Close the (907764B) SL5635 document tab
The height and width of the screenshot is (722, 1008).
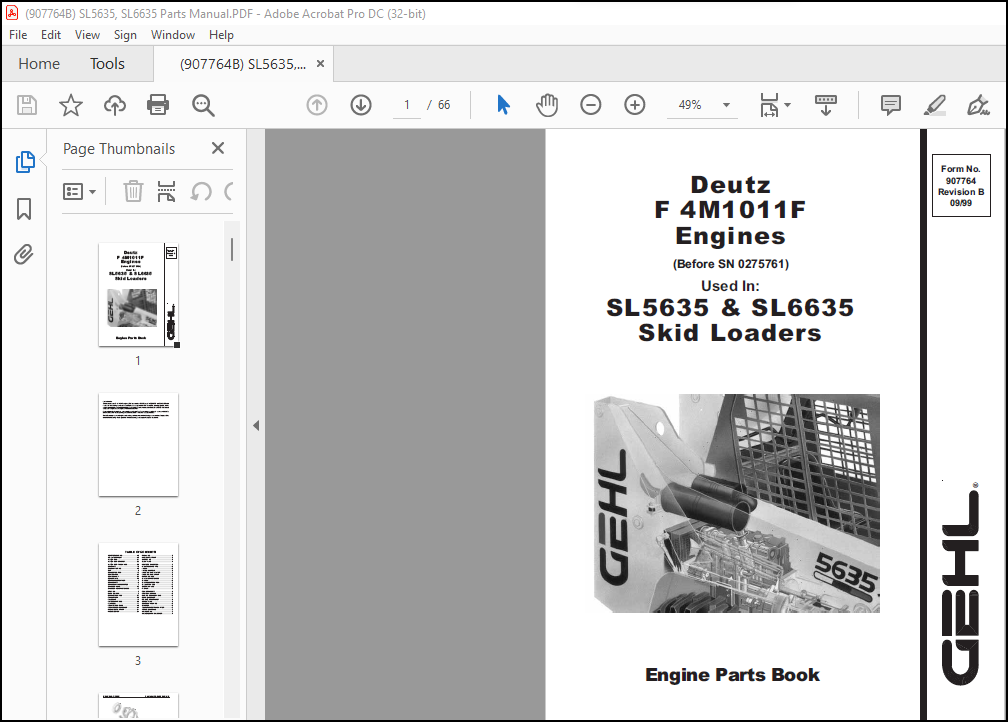[320, 64]
